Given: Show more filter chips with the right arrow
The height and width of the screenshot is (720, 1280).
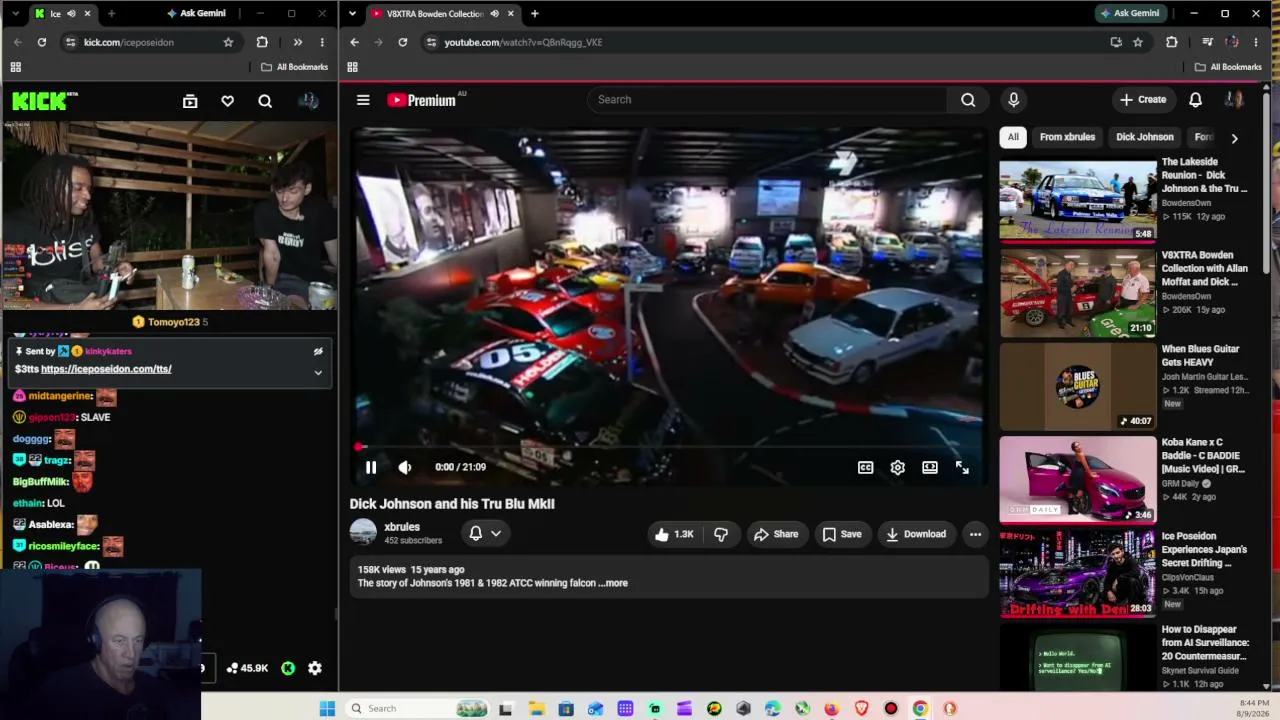Looking at the screenshot, I should (x=1234, y=138).
